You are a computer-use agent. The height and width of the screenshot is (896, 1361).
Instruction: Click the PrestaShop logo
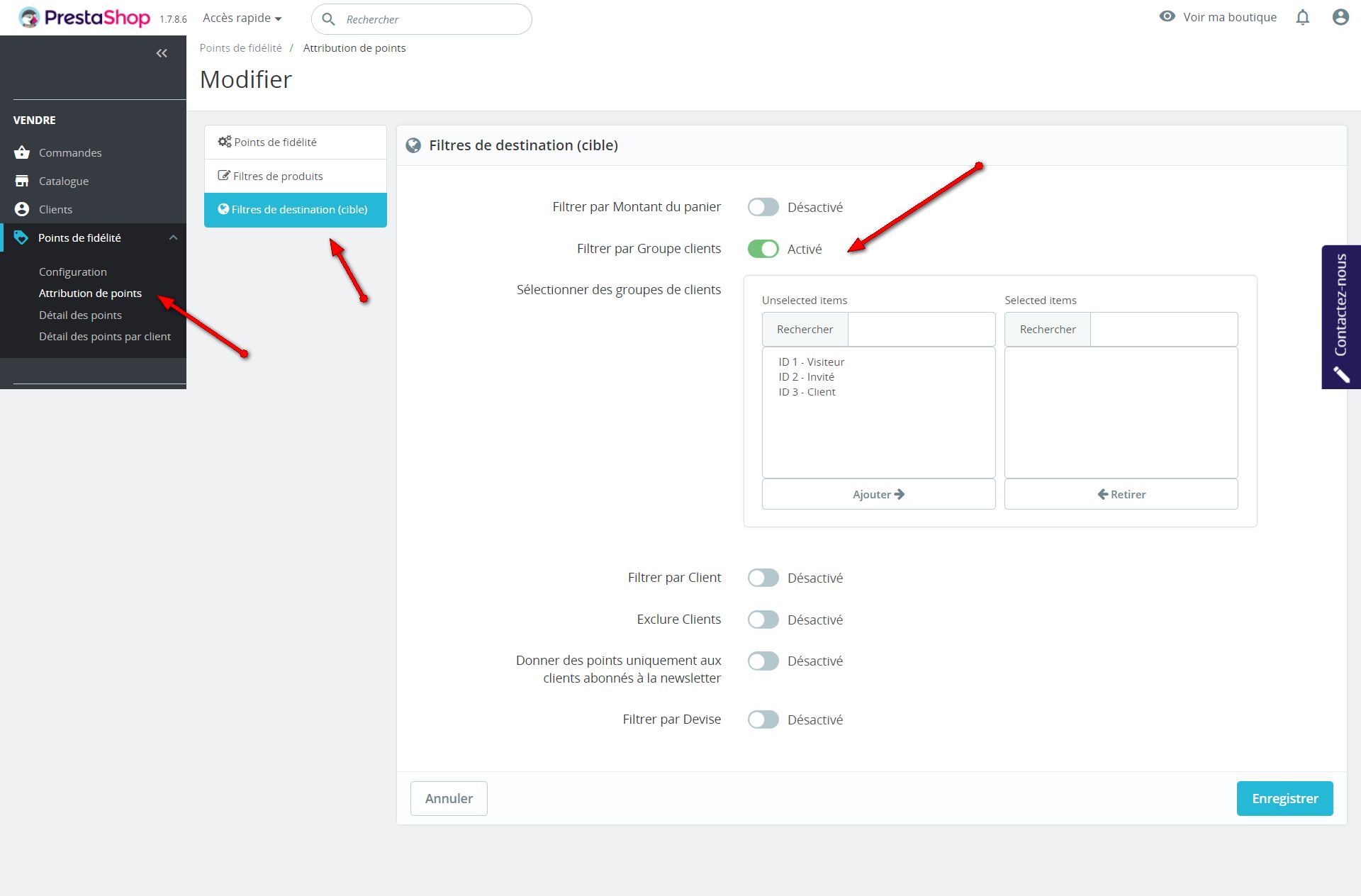(x=84, y=18)
